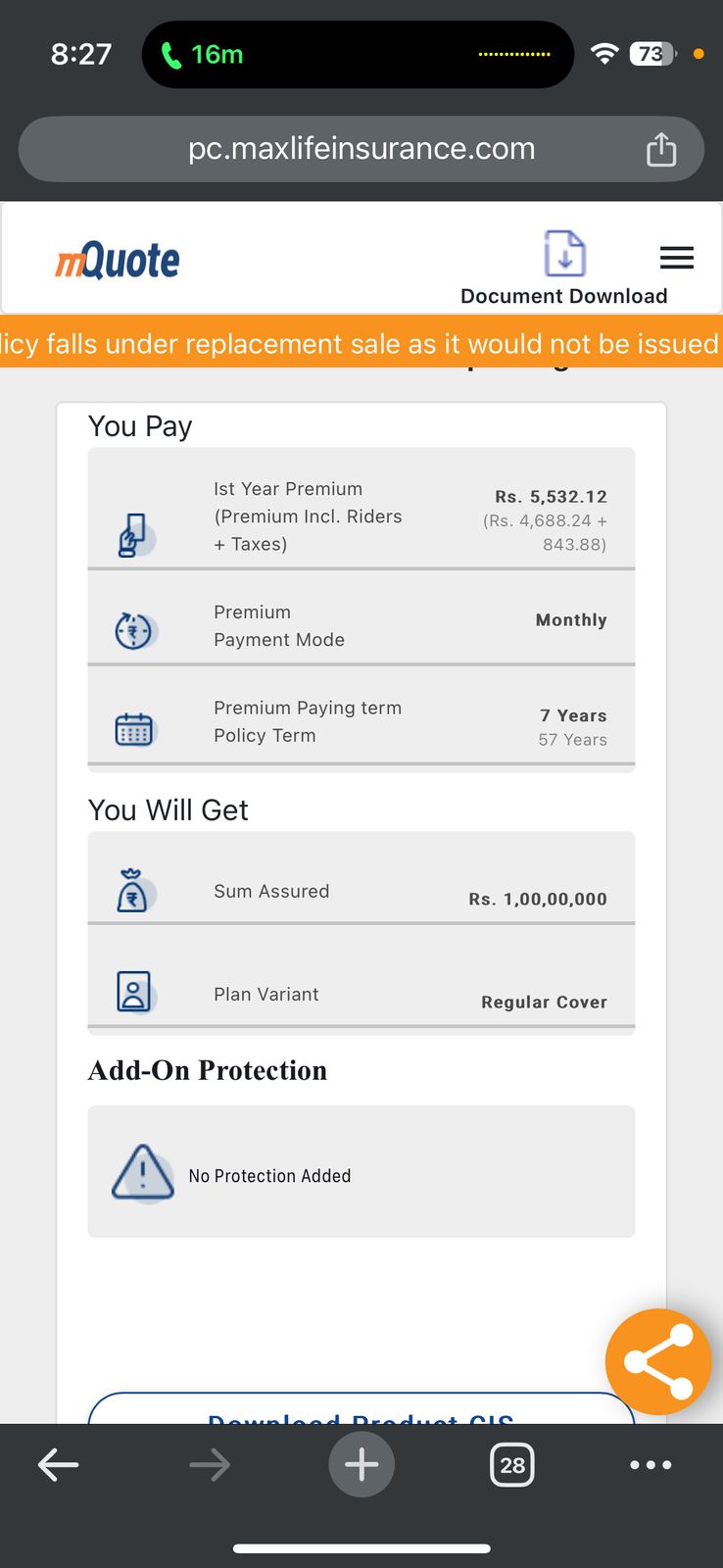Image resolution: width=723 pixels, height=1568 pixels.
Task: Tap the No Protection Added warning icon
Action: pyautogui.click(x=143, y=1173)
